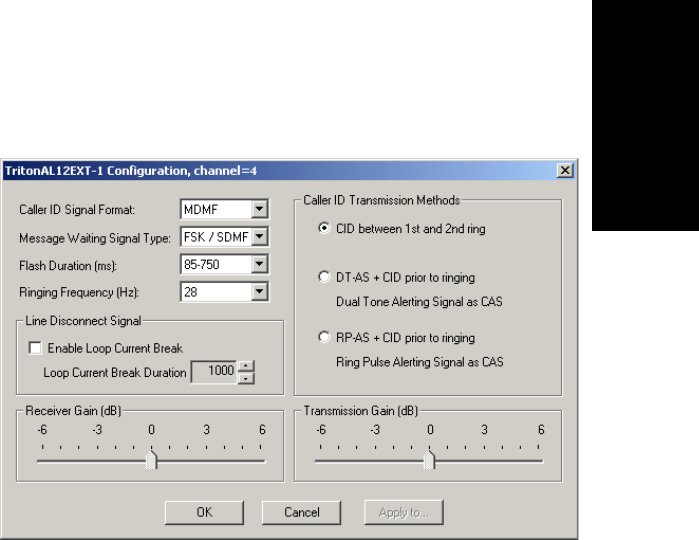
Task: Click the 'Message Waiting Signal Type:' label
Action: coord(95,238)
